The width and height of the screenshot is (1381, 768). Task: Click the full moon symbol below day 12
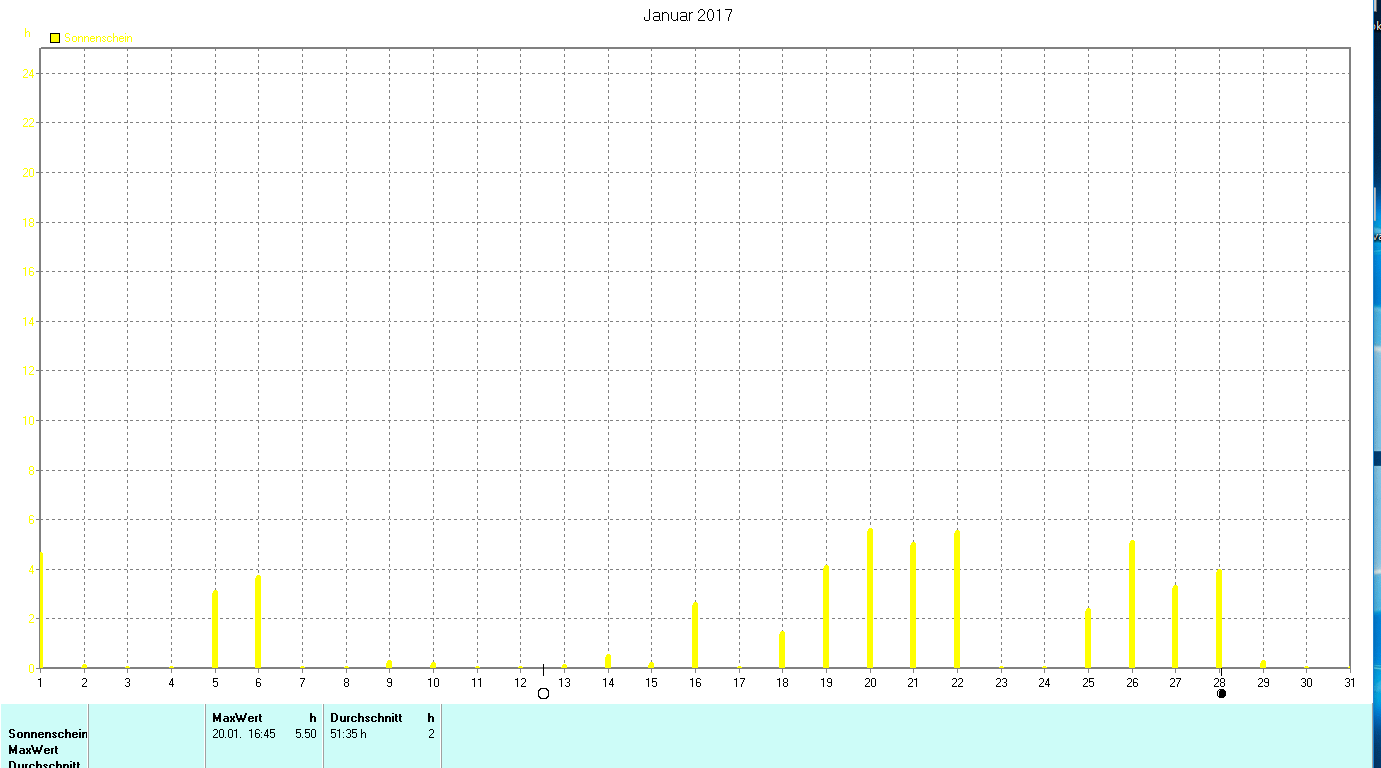tap(543, 693)
